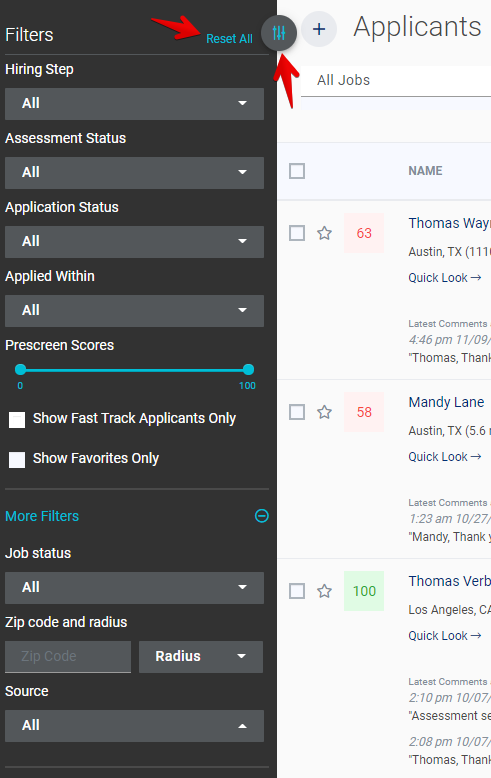The image size is (491, 778).
Task: Click the plus add applicant button
Action: (319, 29)
